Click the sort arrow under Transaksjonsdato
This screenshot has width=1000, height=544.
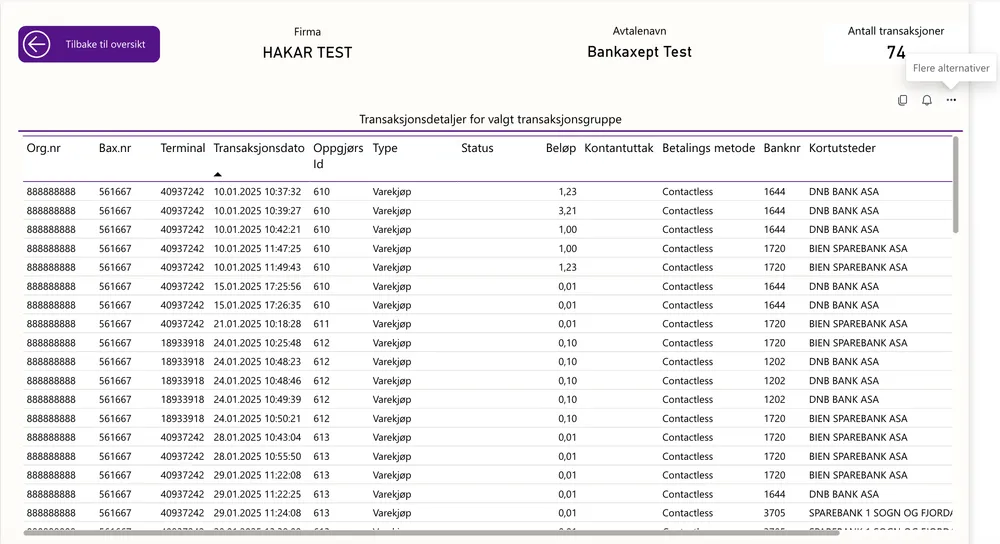(218, 174)
